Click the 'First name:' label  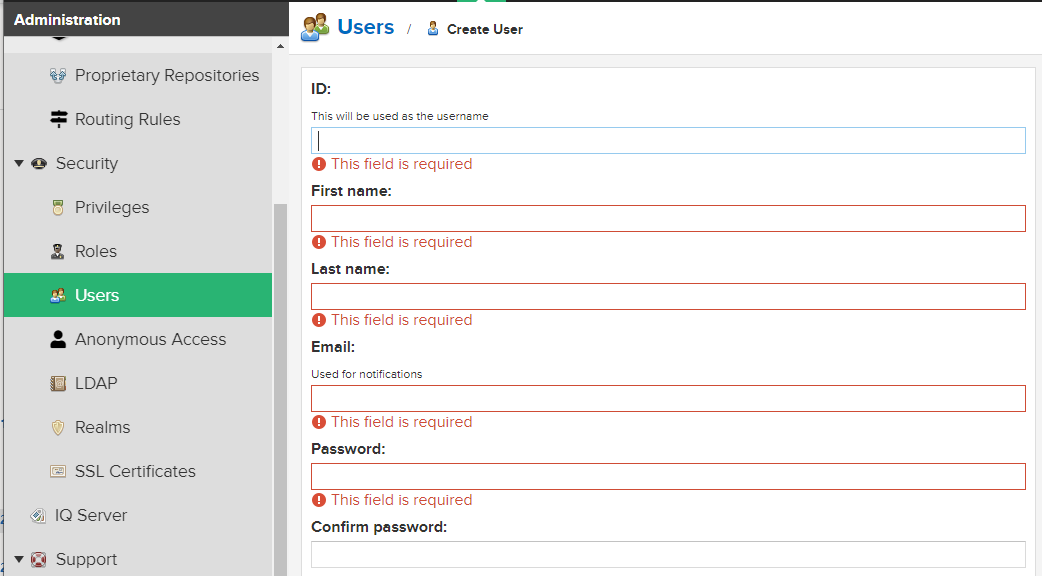[351, 191]
